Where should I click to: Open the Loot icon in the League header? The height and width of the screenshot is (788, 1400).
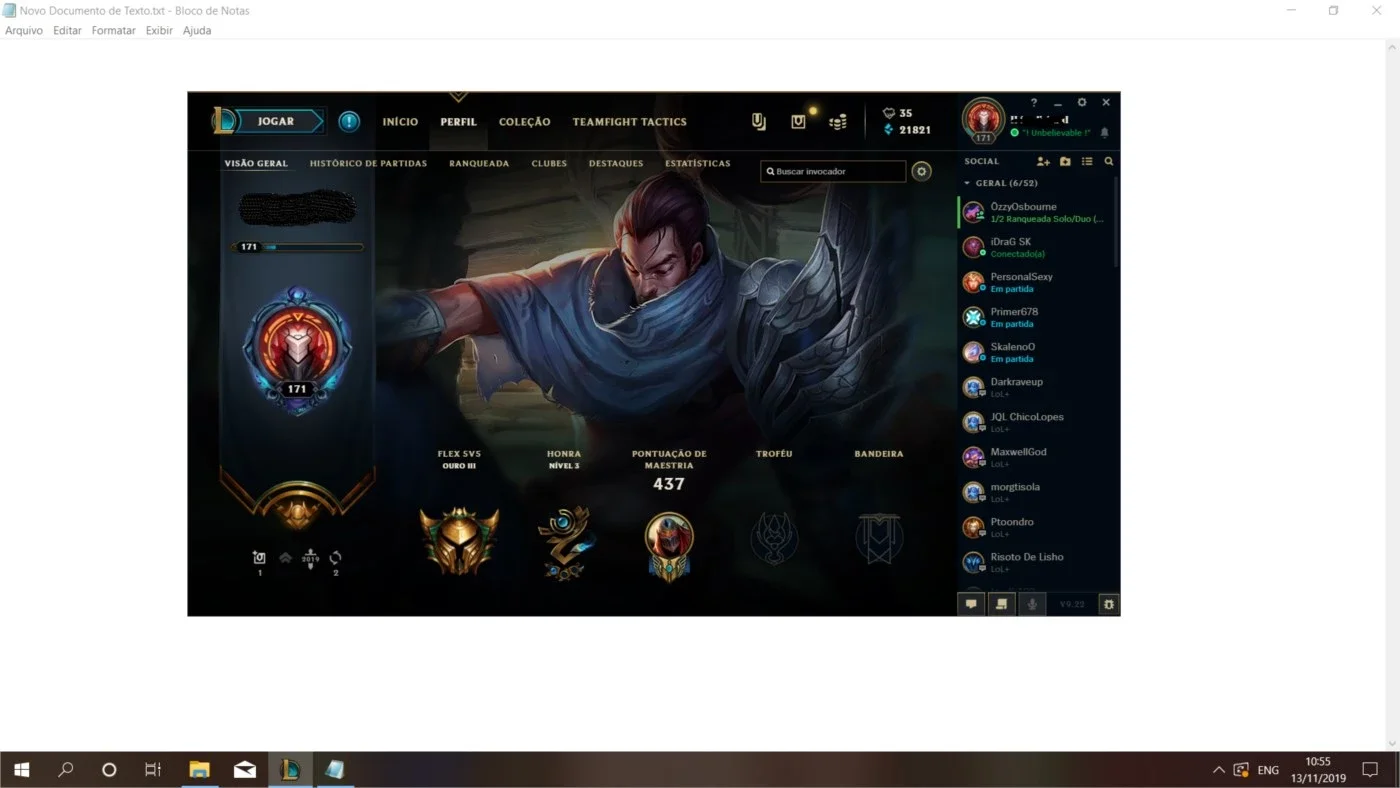click(x=798, y=122)
